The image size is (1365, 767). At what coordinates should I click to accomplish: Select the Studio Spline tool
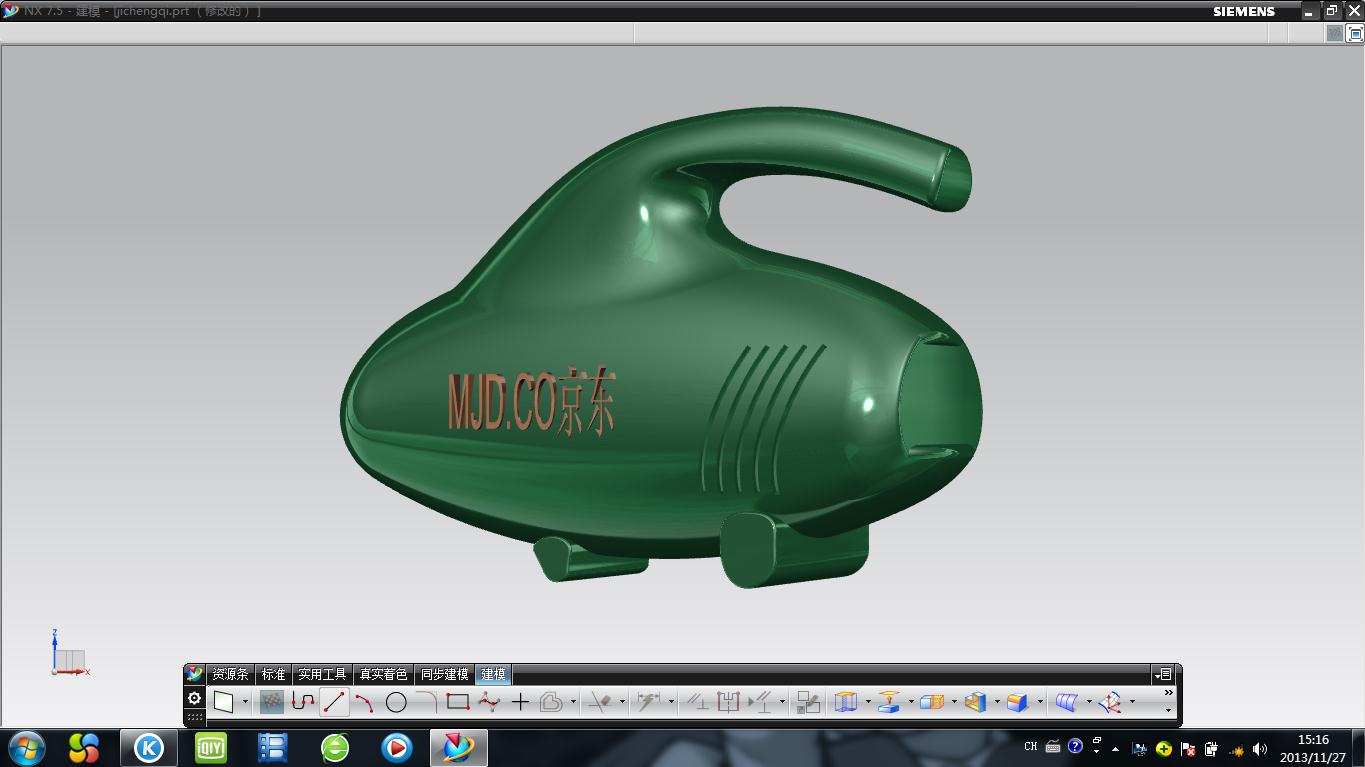489,702
